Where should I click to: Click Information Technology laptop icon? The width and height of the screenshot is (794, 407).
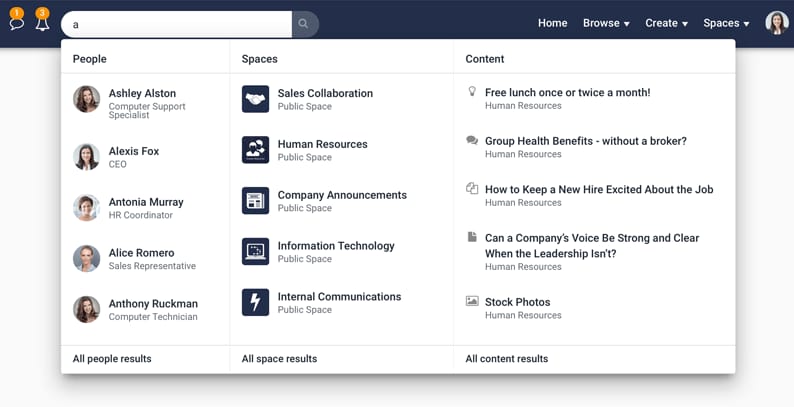click(255, 251)
